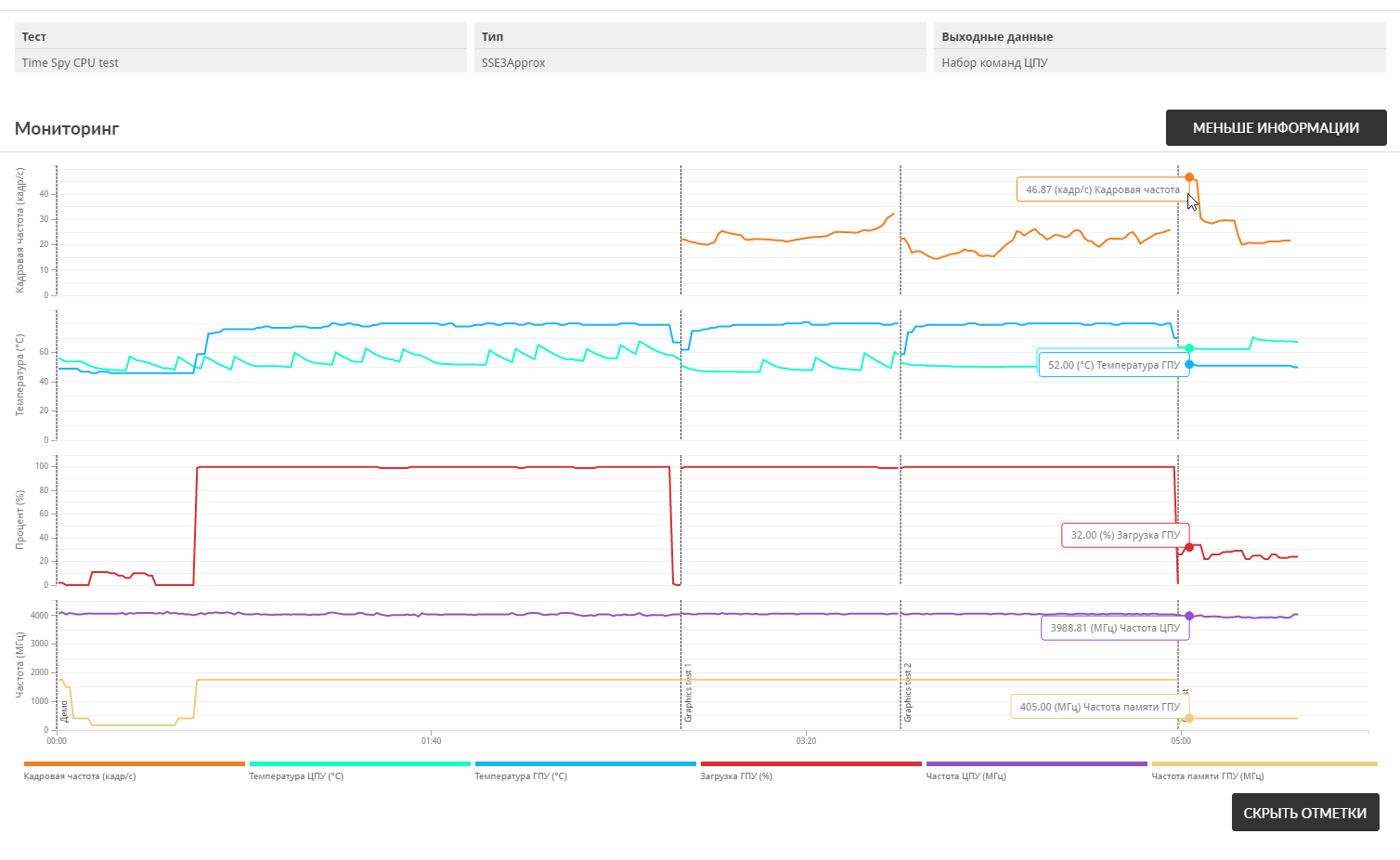1400x860 pixels.
Task: Hide the Загрузка ГПУ series via its legend label
Action: (x=736, y=776)
